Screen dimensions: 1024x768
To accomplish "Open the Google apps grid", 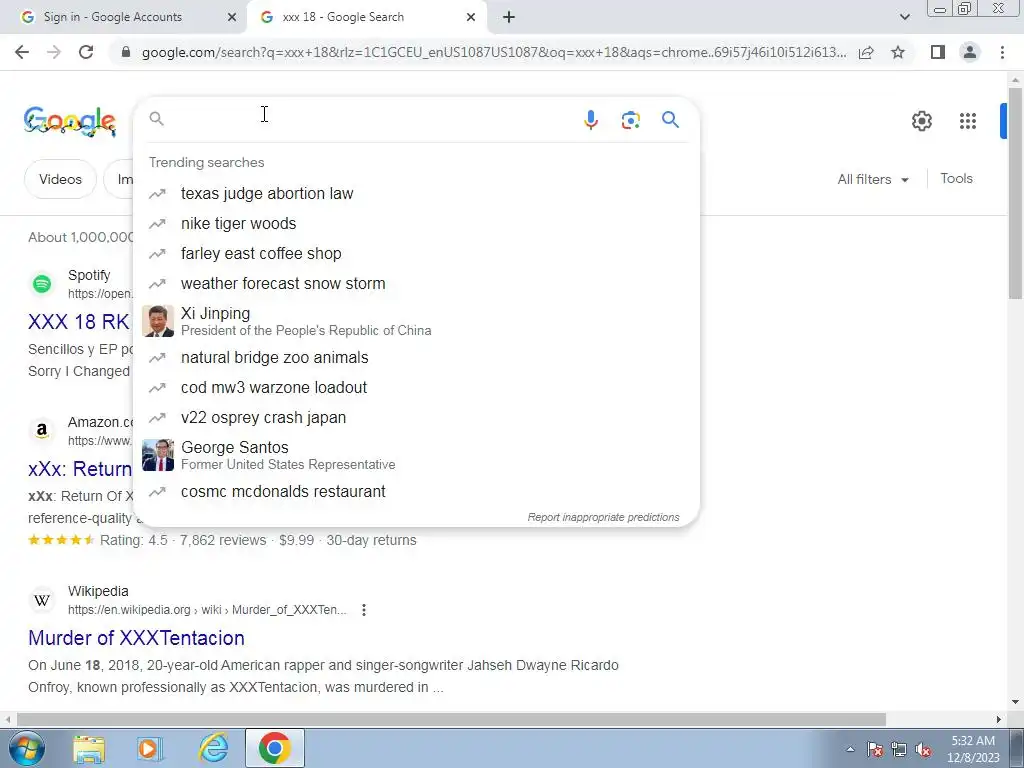I will pyautogui.click(x=968, y=121).
